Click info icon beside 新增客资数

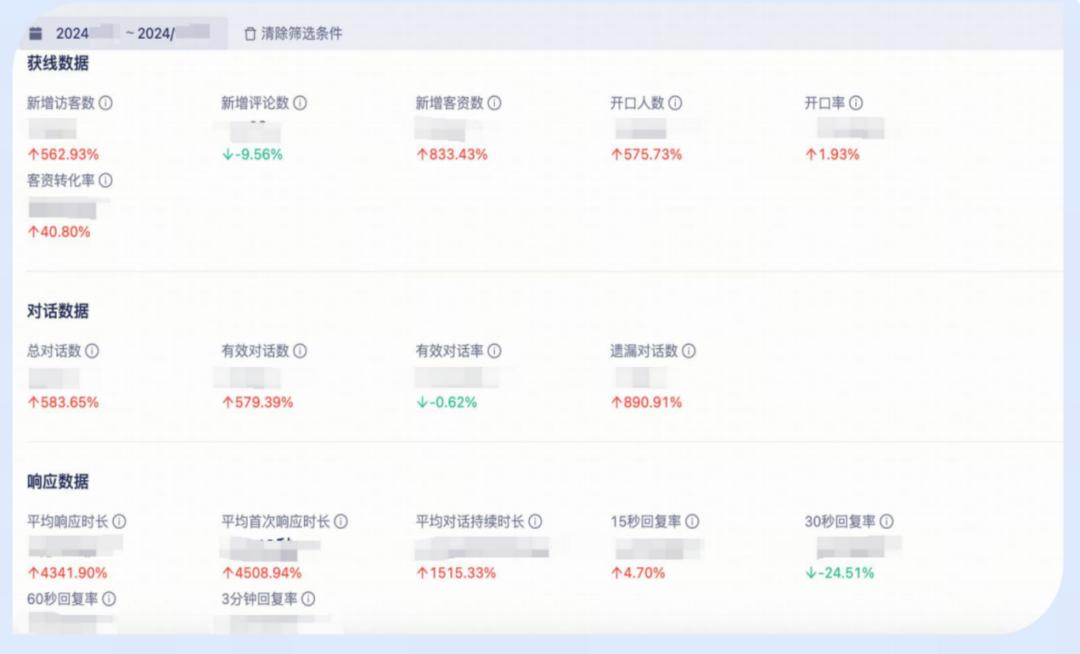tap(494, 103)
